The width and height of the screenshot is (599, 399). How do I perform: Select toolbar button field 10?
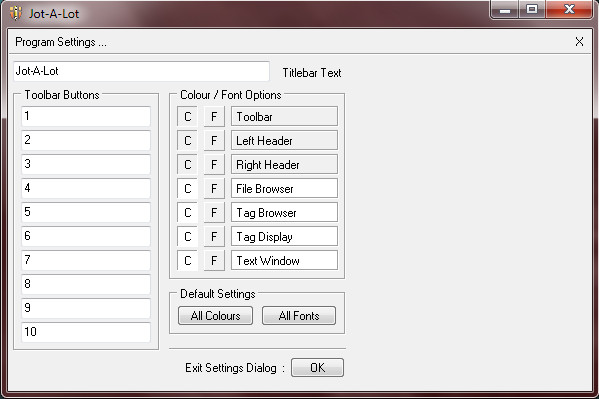[86, 332]
